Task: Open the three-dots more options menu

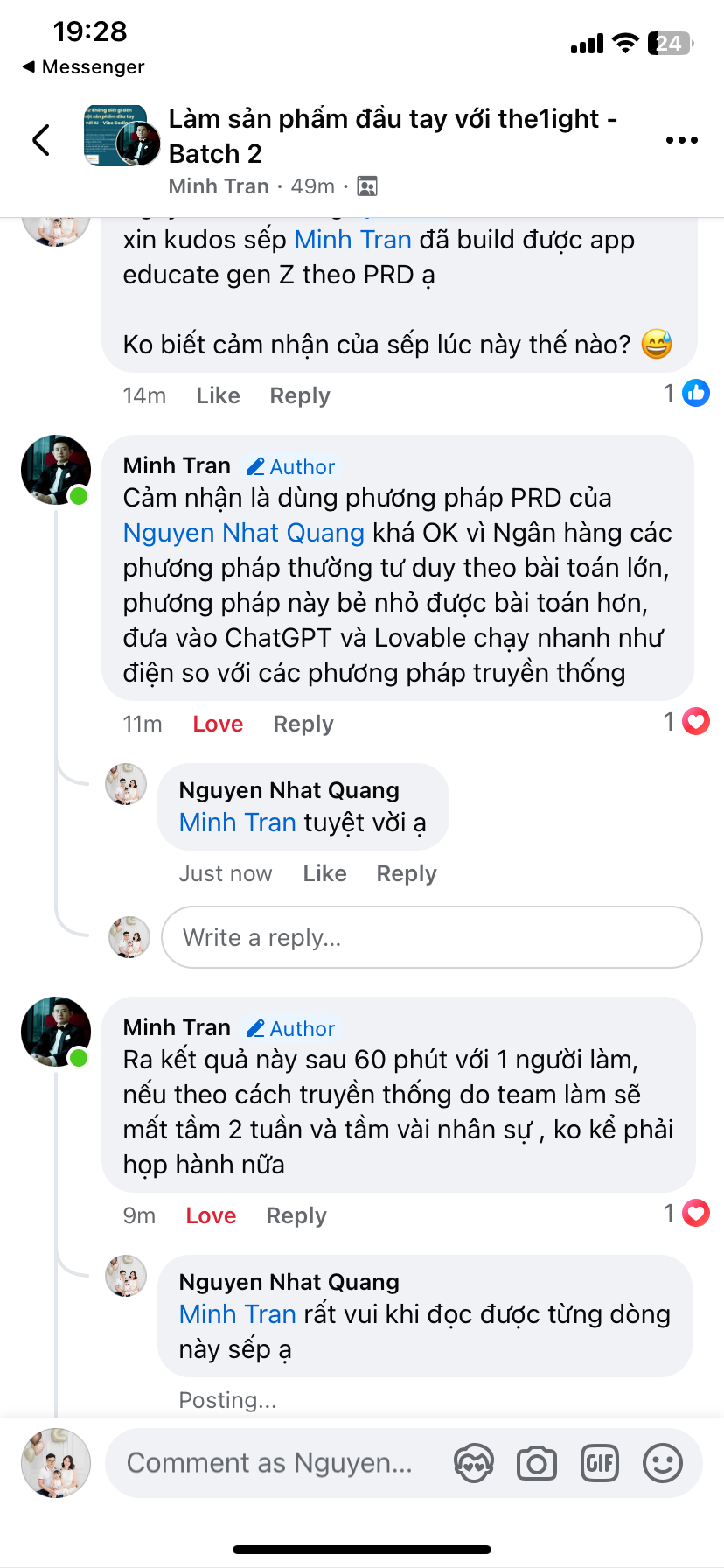Action: pos(681,140)
